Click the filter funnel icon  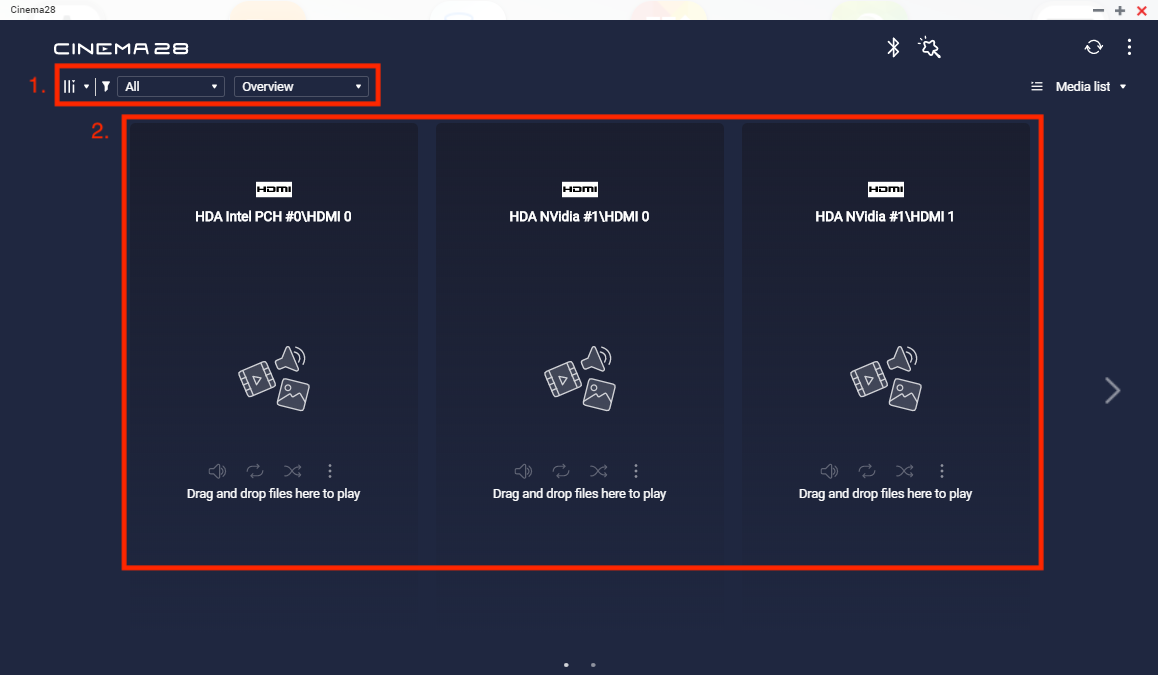tap(106, 86)
